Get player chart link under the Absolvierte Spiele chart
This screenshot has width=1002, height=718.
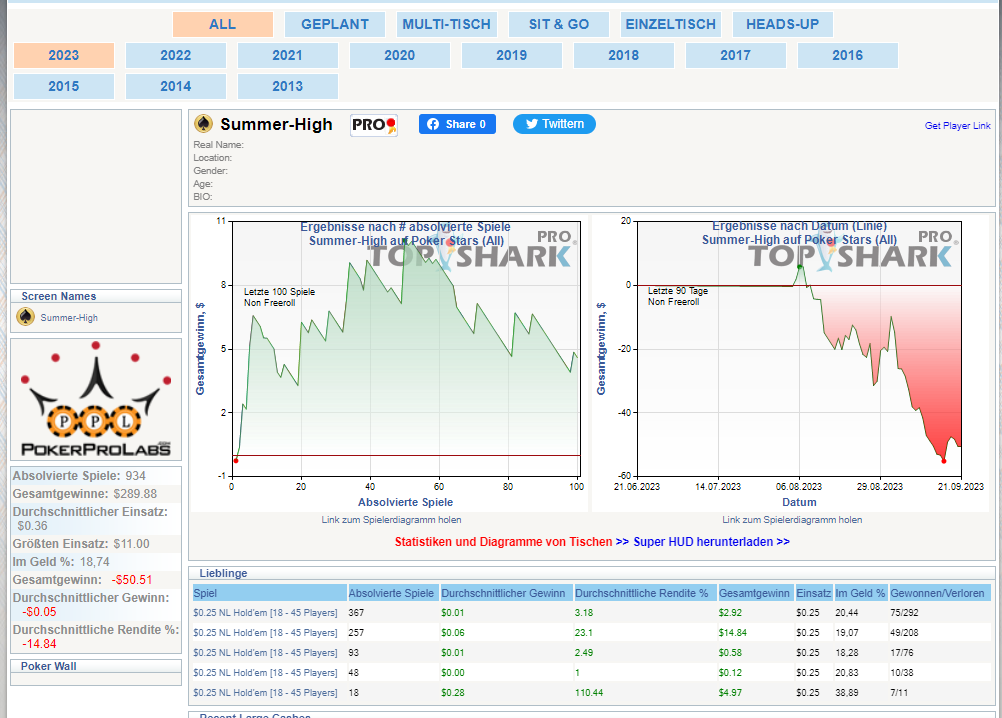391,520
